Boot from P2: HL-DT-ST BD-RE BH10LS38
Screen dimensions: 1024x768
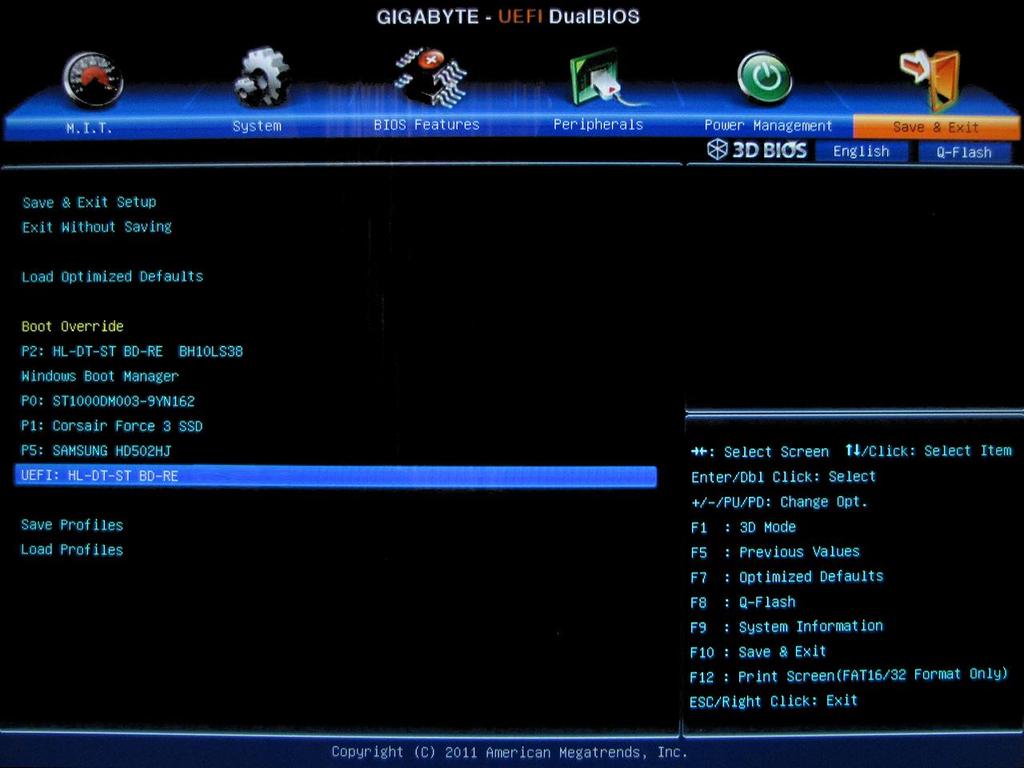click(x=132, y=351)
